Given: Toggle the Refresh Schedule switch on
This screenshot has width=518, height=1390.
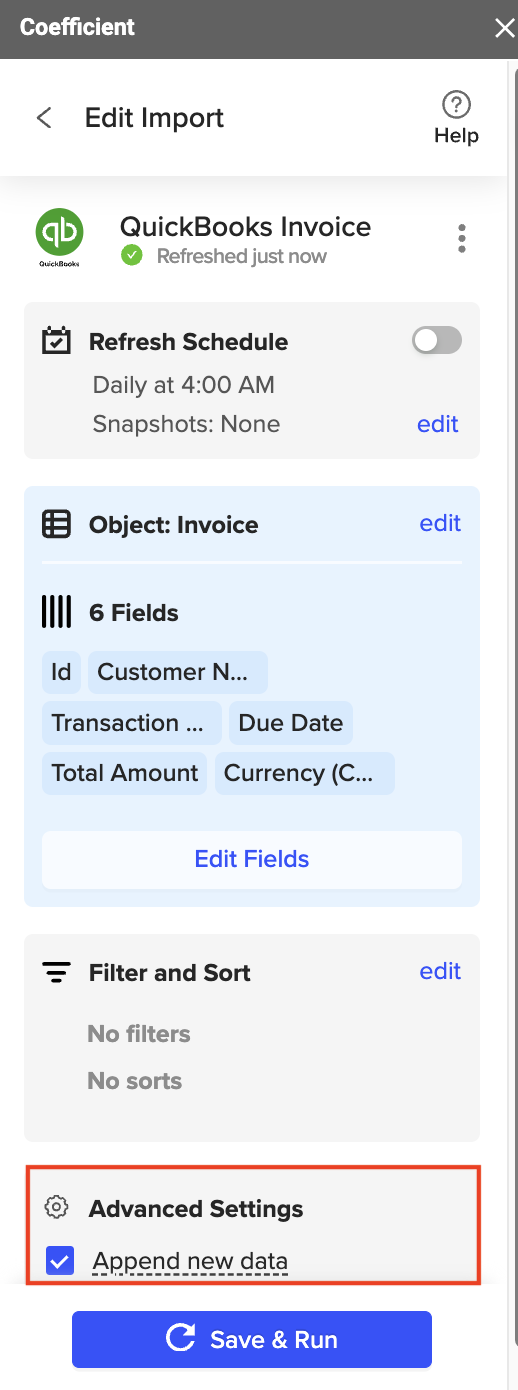Looking at the screenshot, I should click(x=437, y=340).
